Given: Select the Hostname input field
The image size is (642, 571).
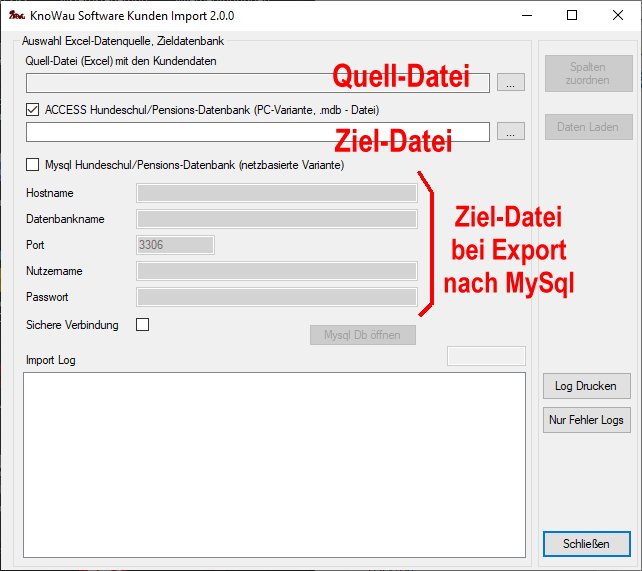Looking at the screenshot, I should click(x=276, y=193).
